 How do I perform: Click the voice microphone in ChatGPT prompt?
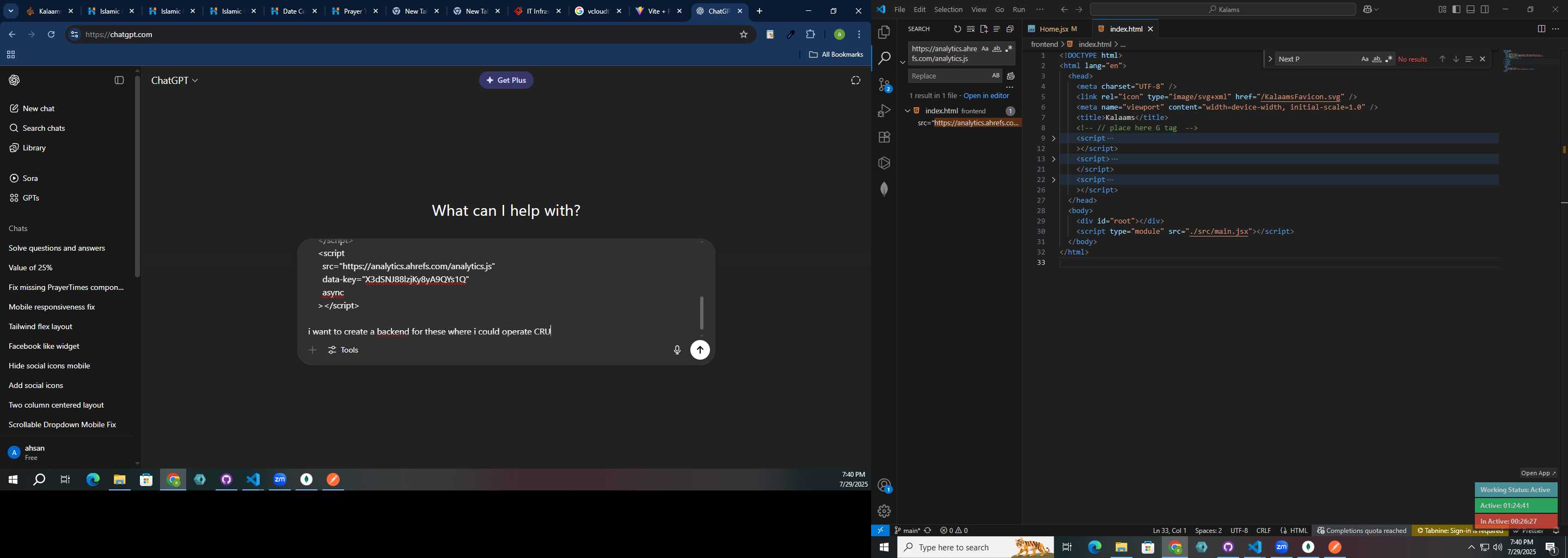[677, 350]
